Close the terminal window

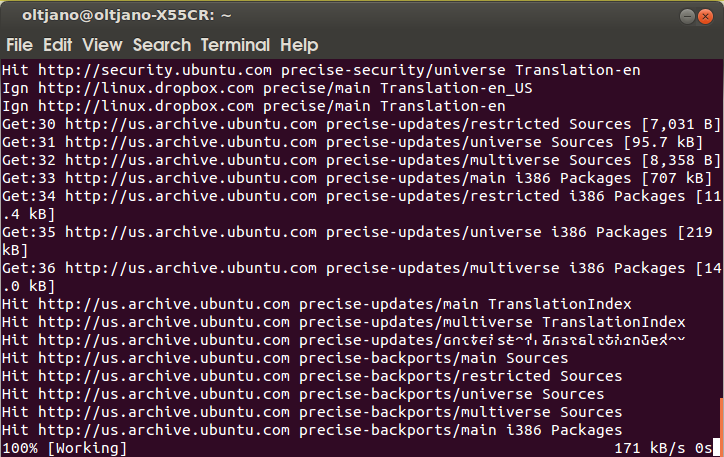point(706,16)
